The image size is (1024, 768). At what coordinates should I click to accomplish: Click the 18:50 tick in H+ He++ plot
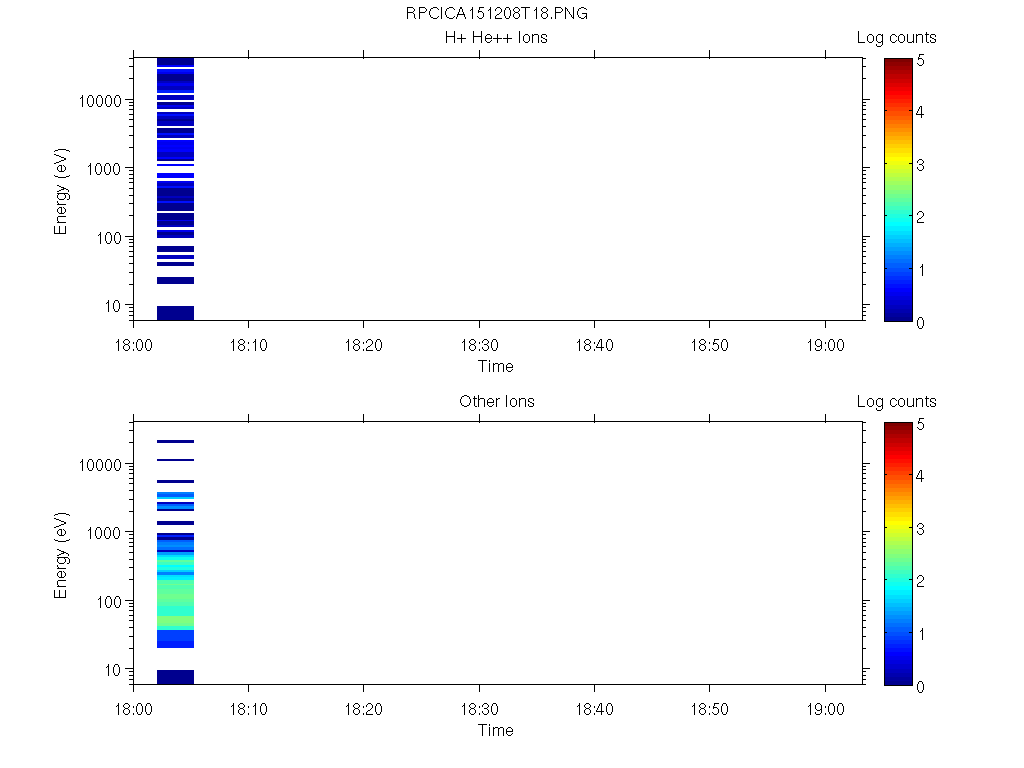(x=710, y=345)
